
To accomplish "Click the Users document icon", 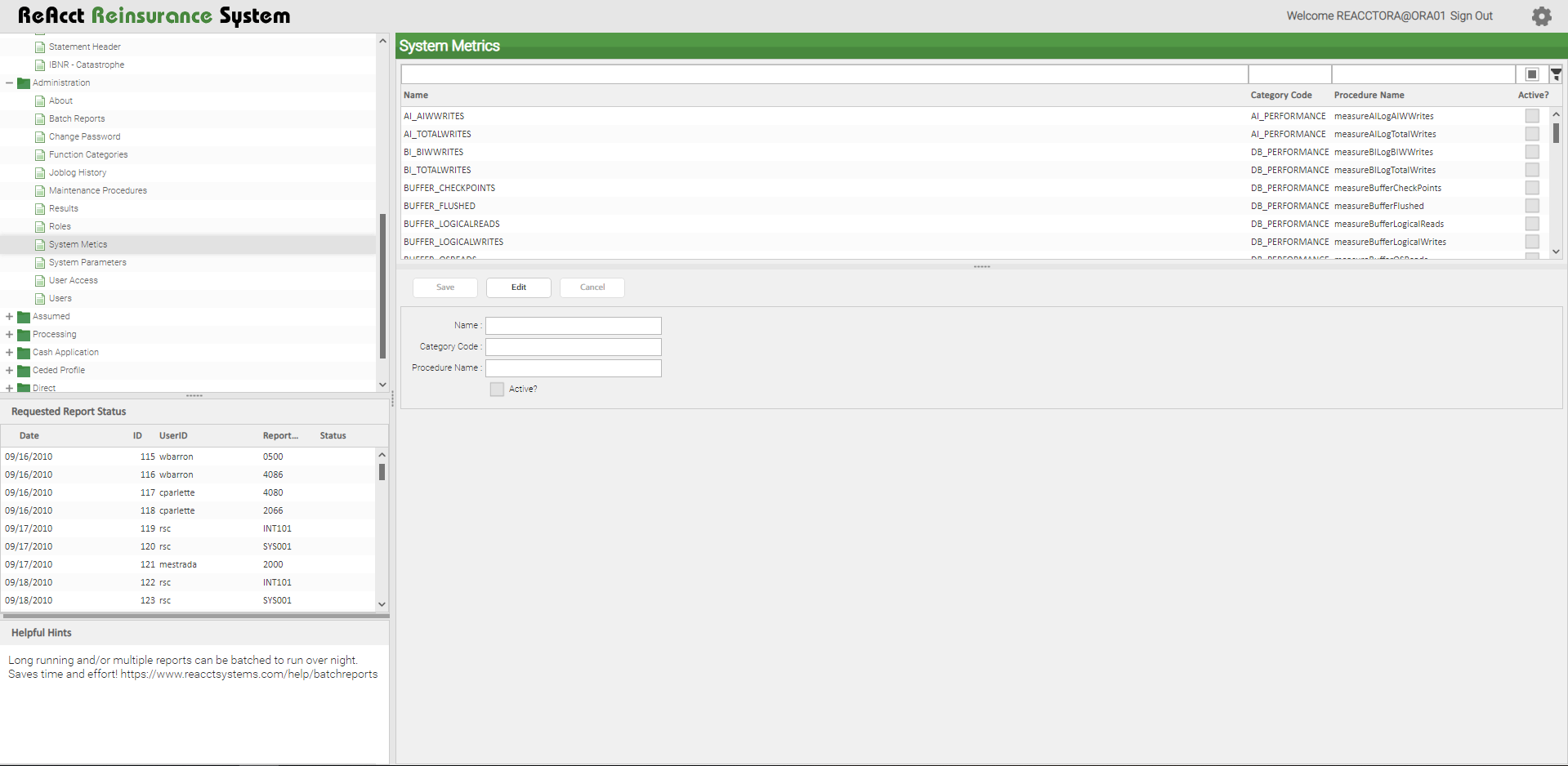I will (40, 299).
